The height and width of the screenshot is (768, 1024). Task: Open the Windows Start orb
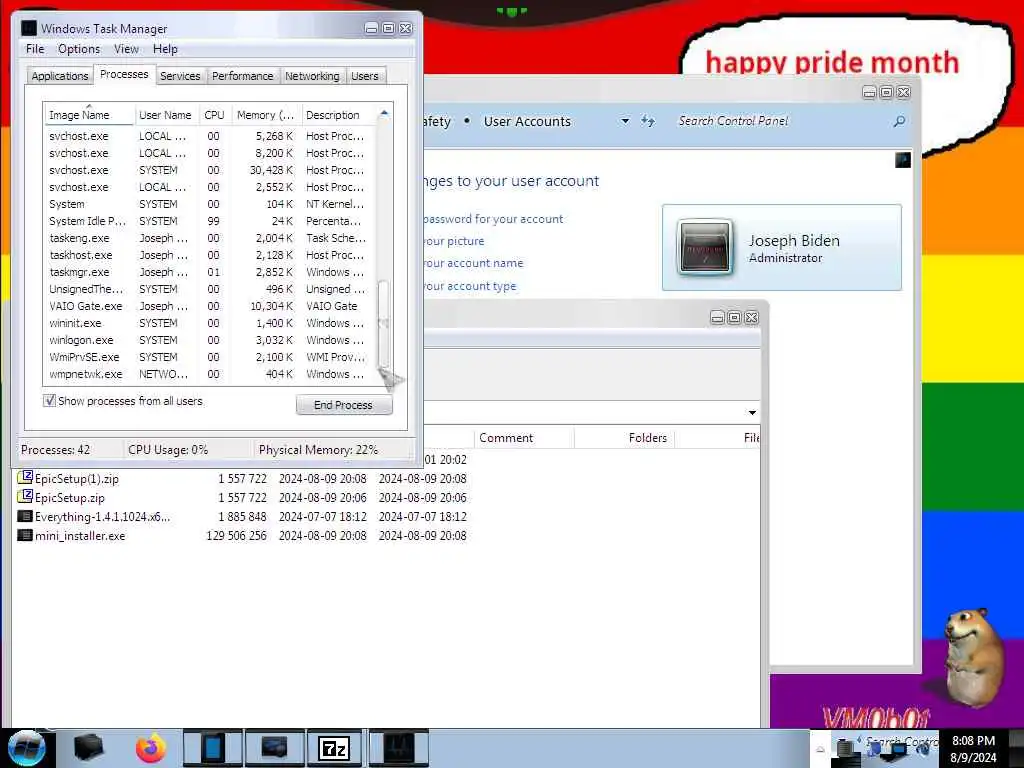26,748
